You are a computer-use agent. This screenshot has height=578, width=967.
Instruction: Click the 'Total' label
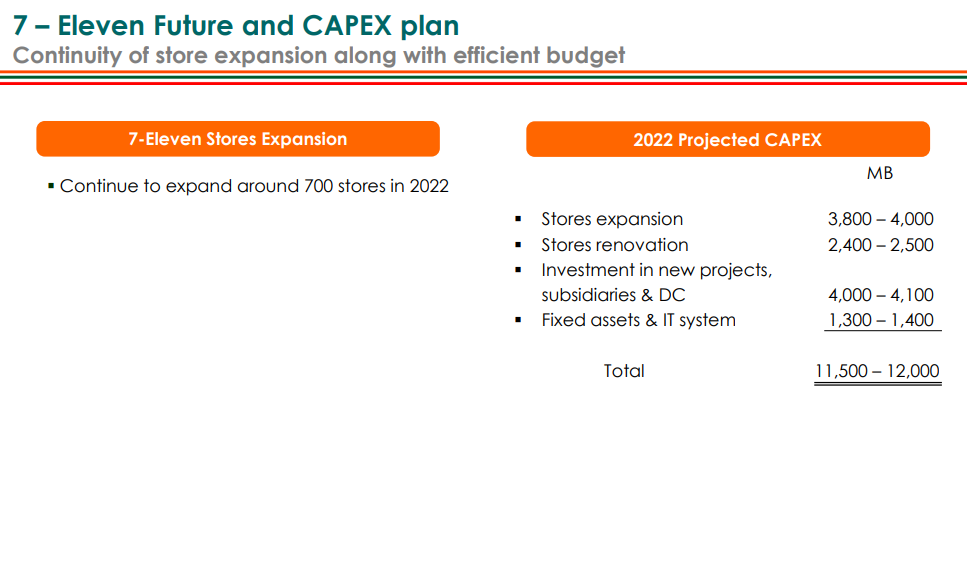coord(624,371)
